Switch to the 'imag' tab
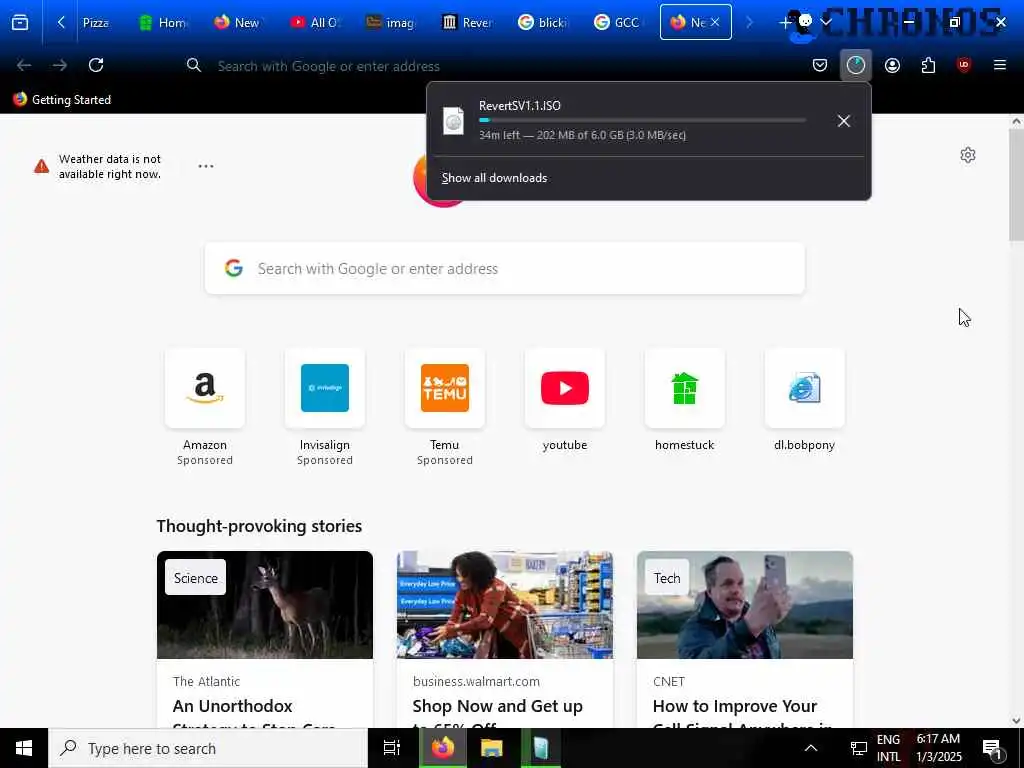1024x768 pixels. click(391, 23)
